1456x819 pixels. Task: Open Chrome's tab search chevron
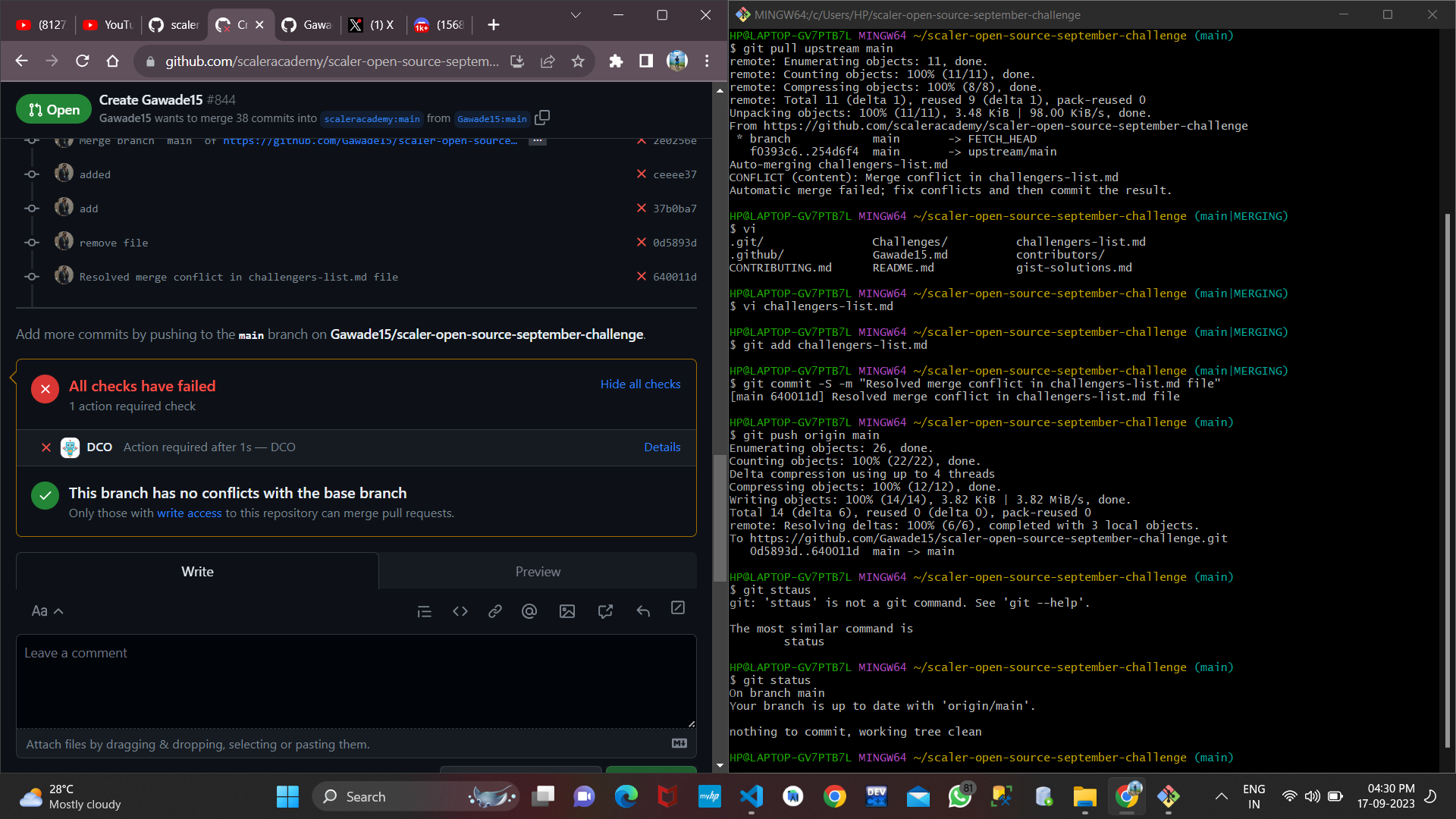(x=576, y=15)
